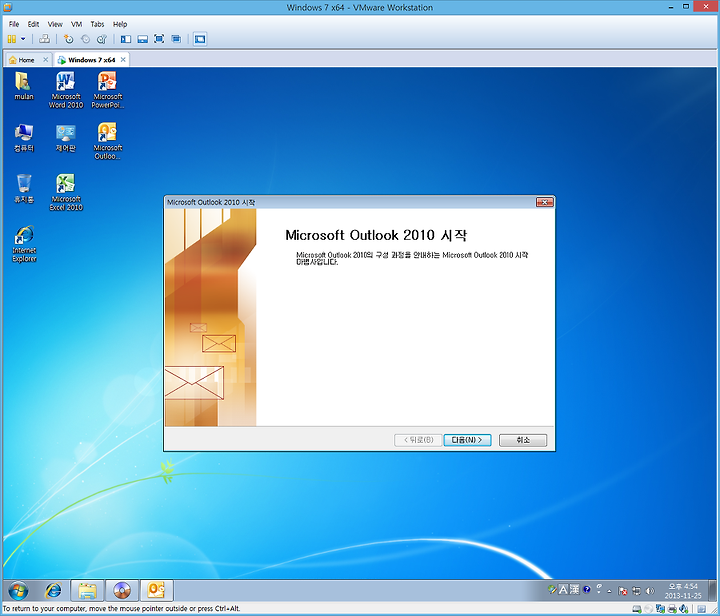This screenshot has width=720, height=616.
Task: Click the VMware CD/DVD status icon
Action: 648,609
